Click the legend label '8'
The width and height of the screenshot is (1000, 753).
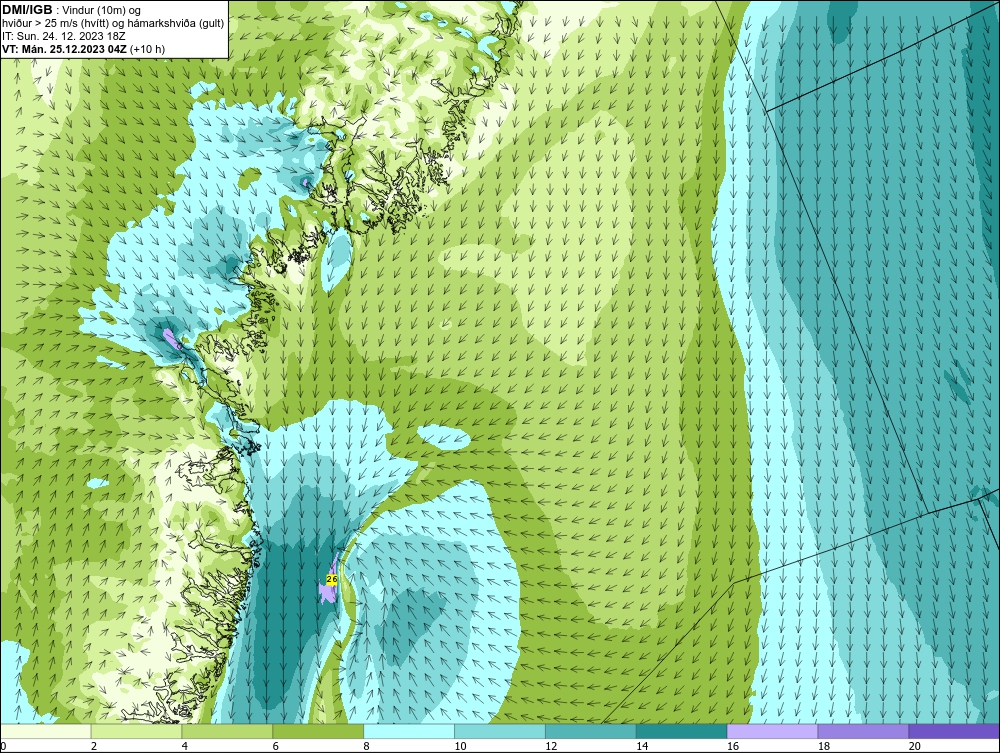pos(366,746)
